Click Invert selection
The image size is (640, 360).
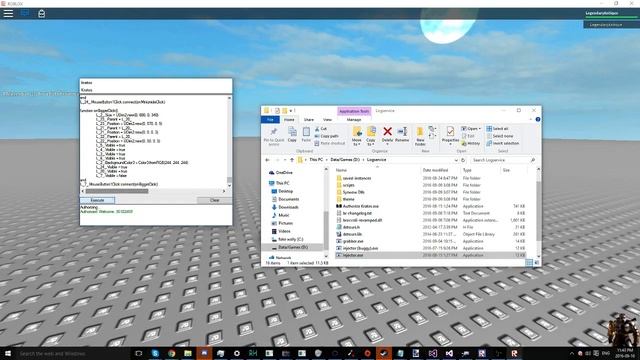502,143
